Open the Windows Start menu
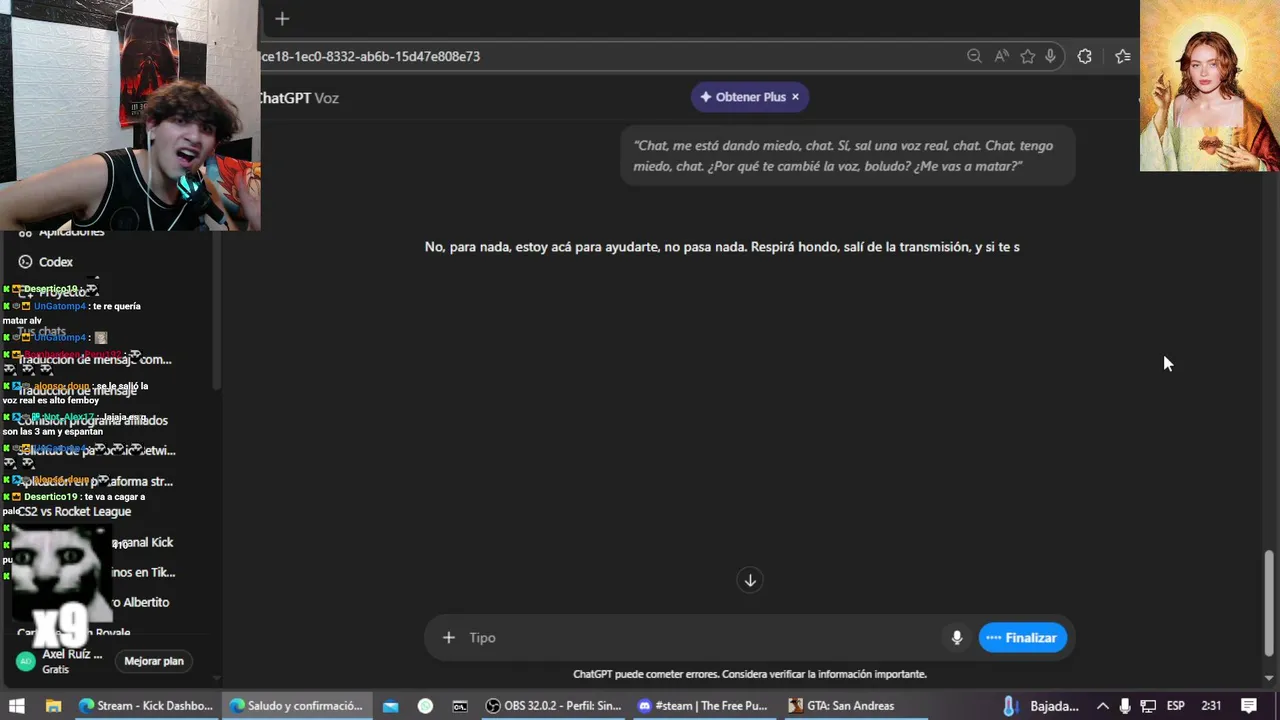Screen dimensions: 1280x720 pyautogui.click(x=16, y=705)
